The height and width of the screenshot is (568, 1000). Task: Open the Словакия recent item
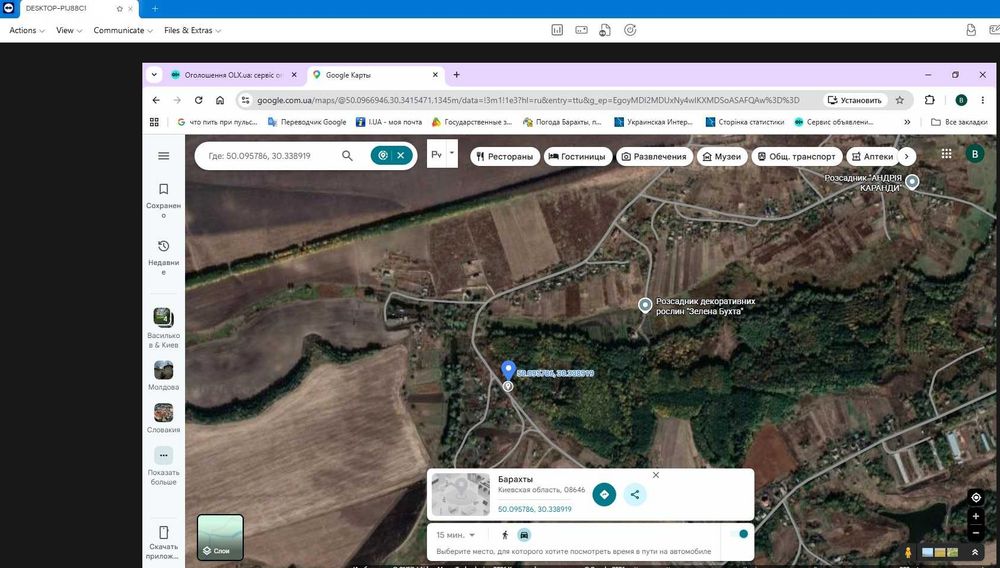coord(163,418)
